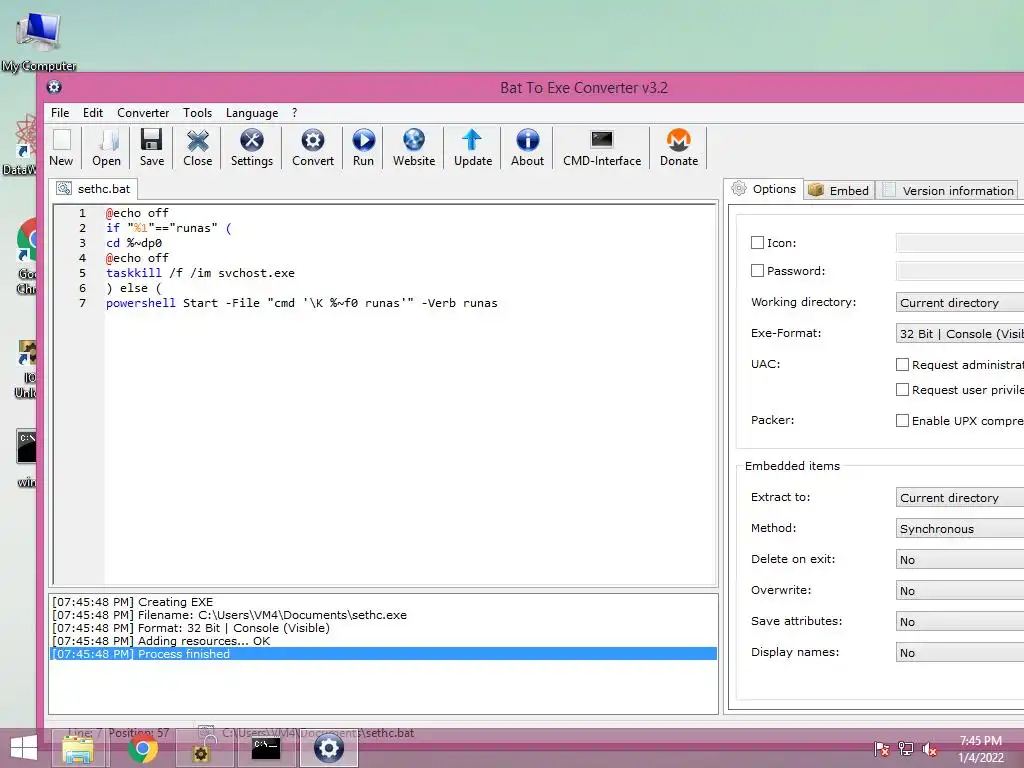Screen dimensions: 1024x768
Task: Open the Edit menu
Action: click(93, 113)
